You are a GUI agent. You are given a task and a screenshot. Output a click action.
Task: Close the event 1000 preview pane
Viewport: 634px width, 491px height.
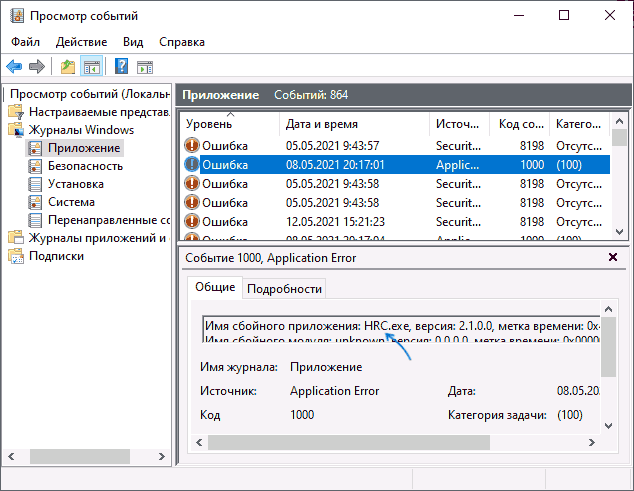click(613, 258)
